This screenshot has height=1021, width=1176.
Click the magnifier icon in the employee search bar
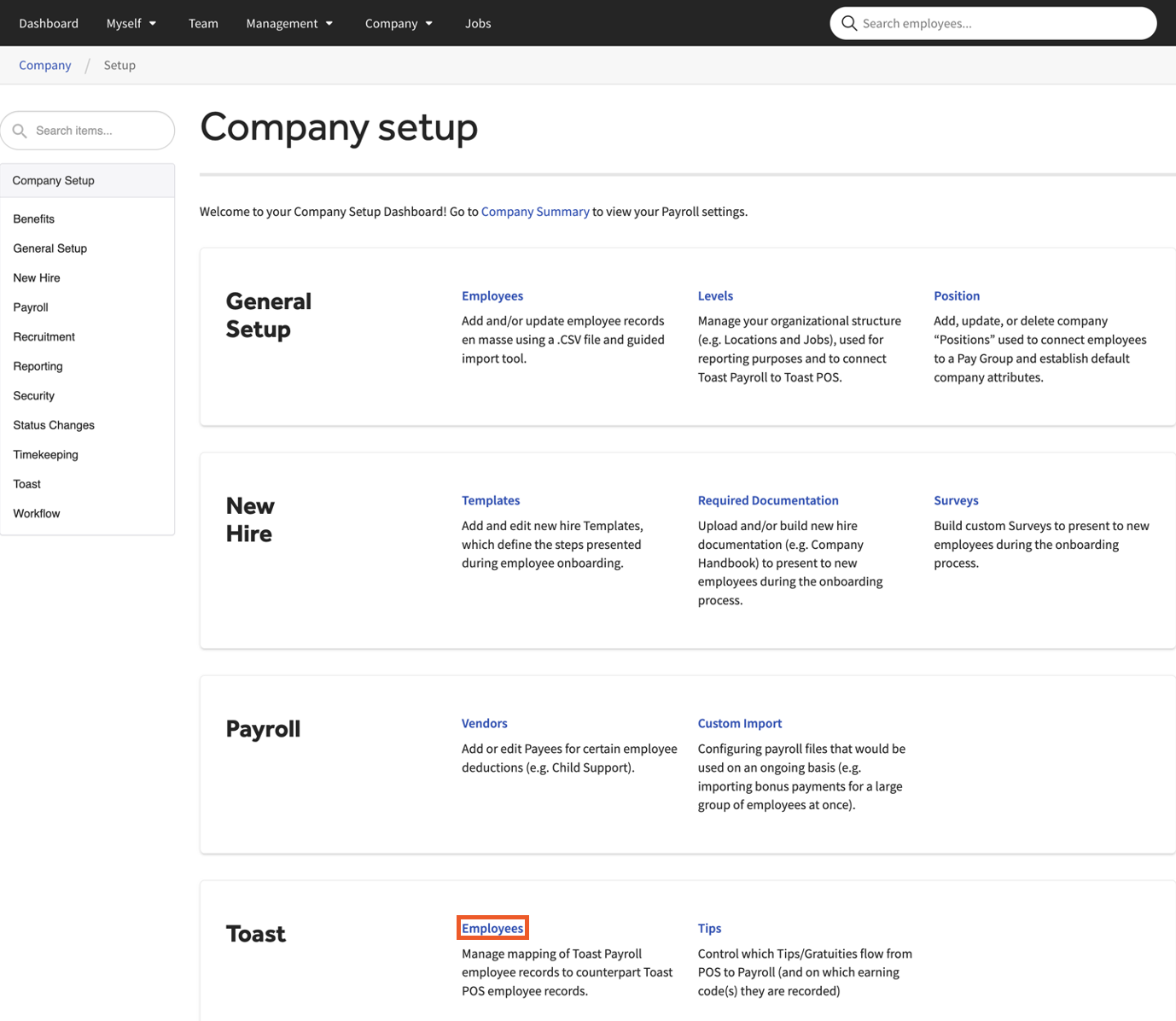click(849, 23)
